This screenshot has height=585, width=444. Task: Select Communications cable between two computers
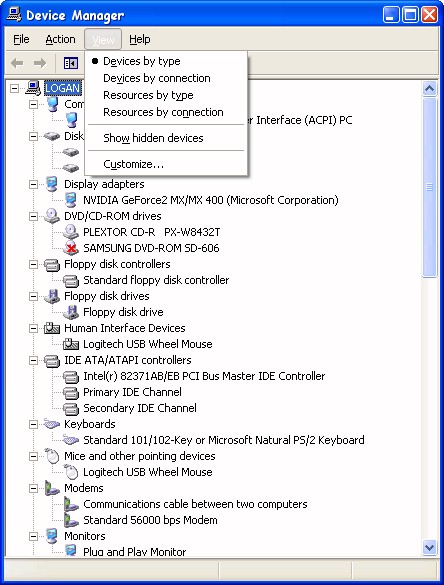[x=195, y=504]
